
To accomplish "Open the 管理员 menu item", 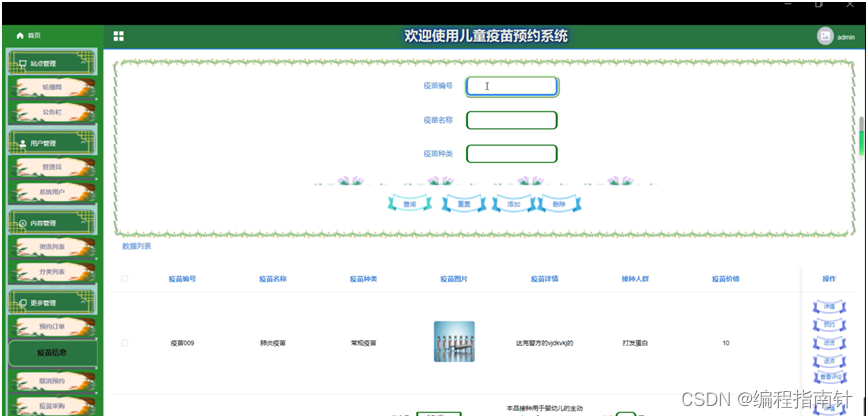I will [52, 167].
